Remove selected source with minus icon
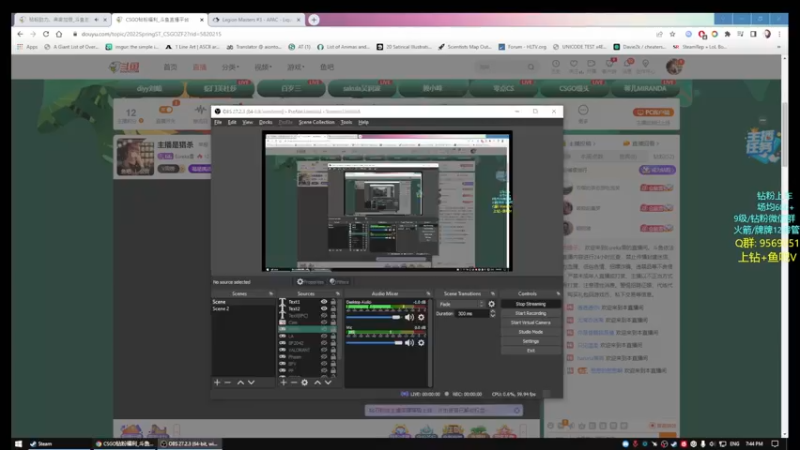Screen dimensions: 800x450 (294, 382)
